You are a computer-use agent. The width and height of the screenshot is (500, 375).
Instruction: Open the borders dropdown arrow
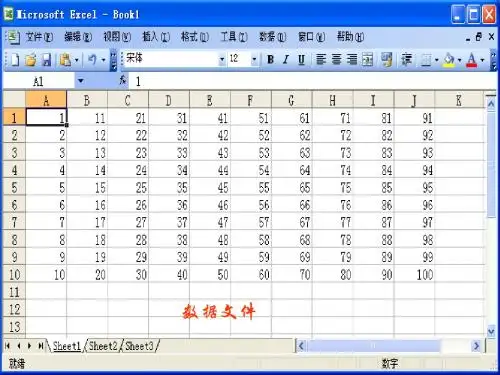point(436,60)
